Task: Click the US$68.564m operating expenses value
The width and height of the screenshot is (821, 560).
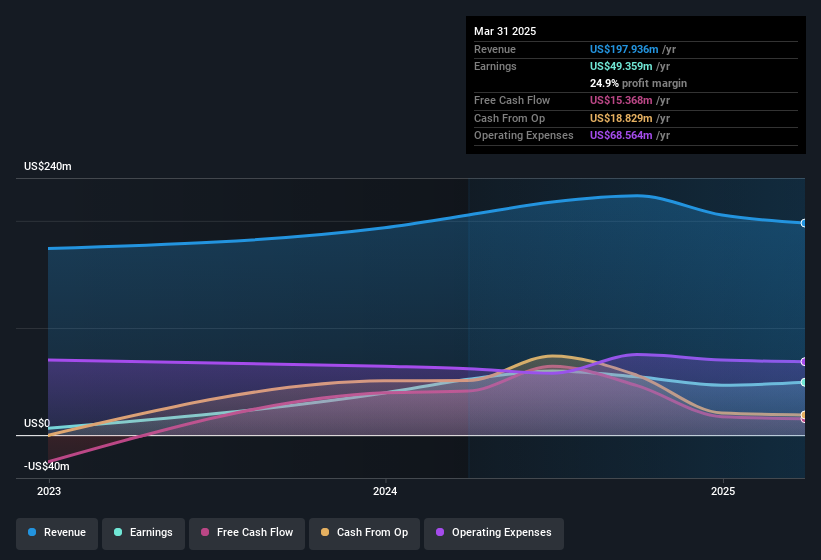Action: coord(621,136)
